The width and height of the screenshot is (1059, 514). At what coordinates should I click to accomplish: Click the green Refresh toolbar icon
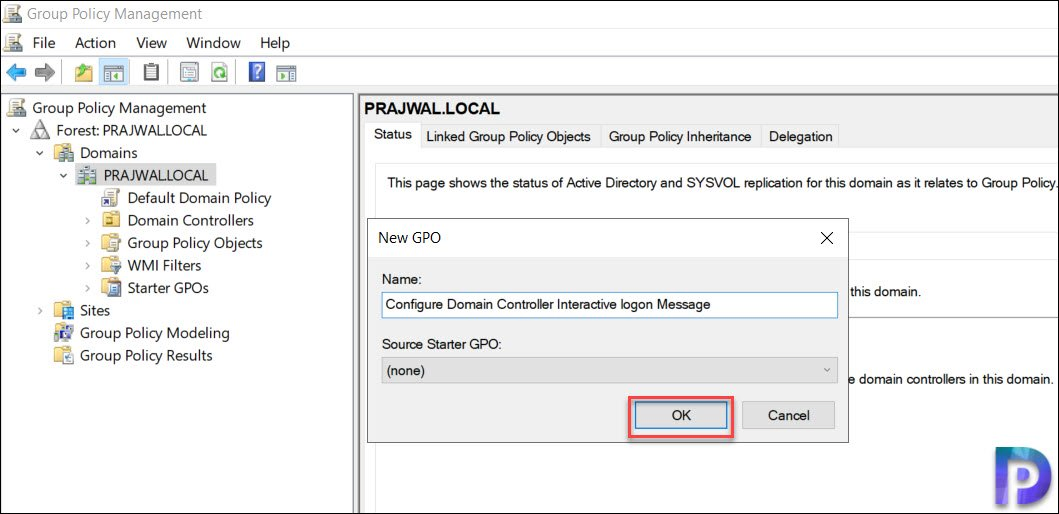(x=219, y=72)
